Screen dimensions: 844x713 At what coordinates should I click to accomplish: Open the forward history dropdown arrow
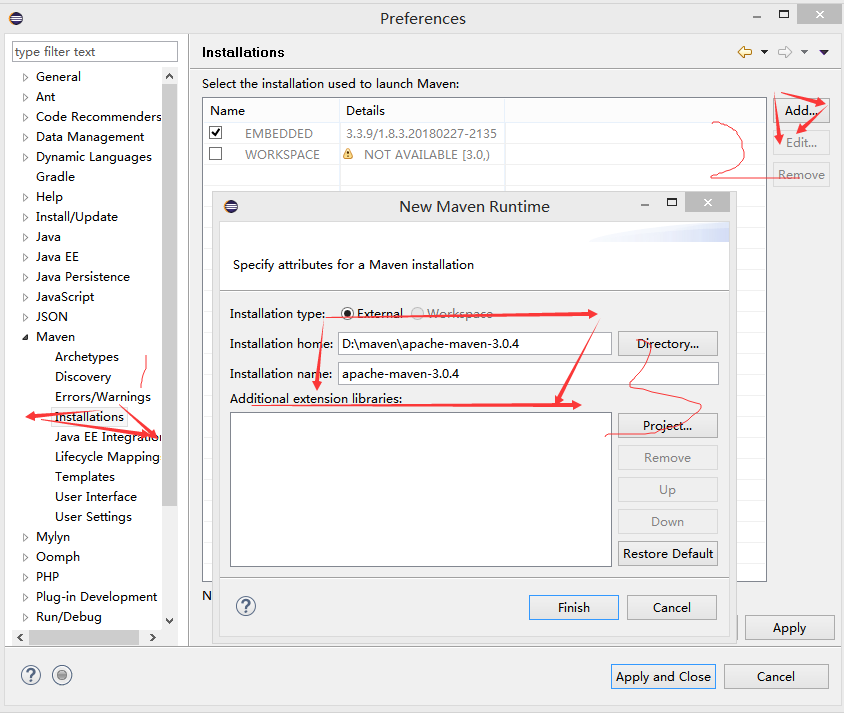point(804,52)
